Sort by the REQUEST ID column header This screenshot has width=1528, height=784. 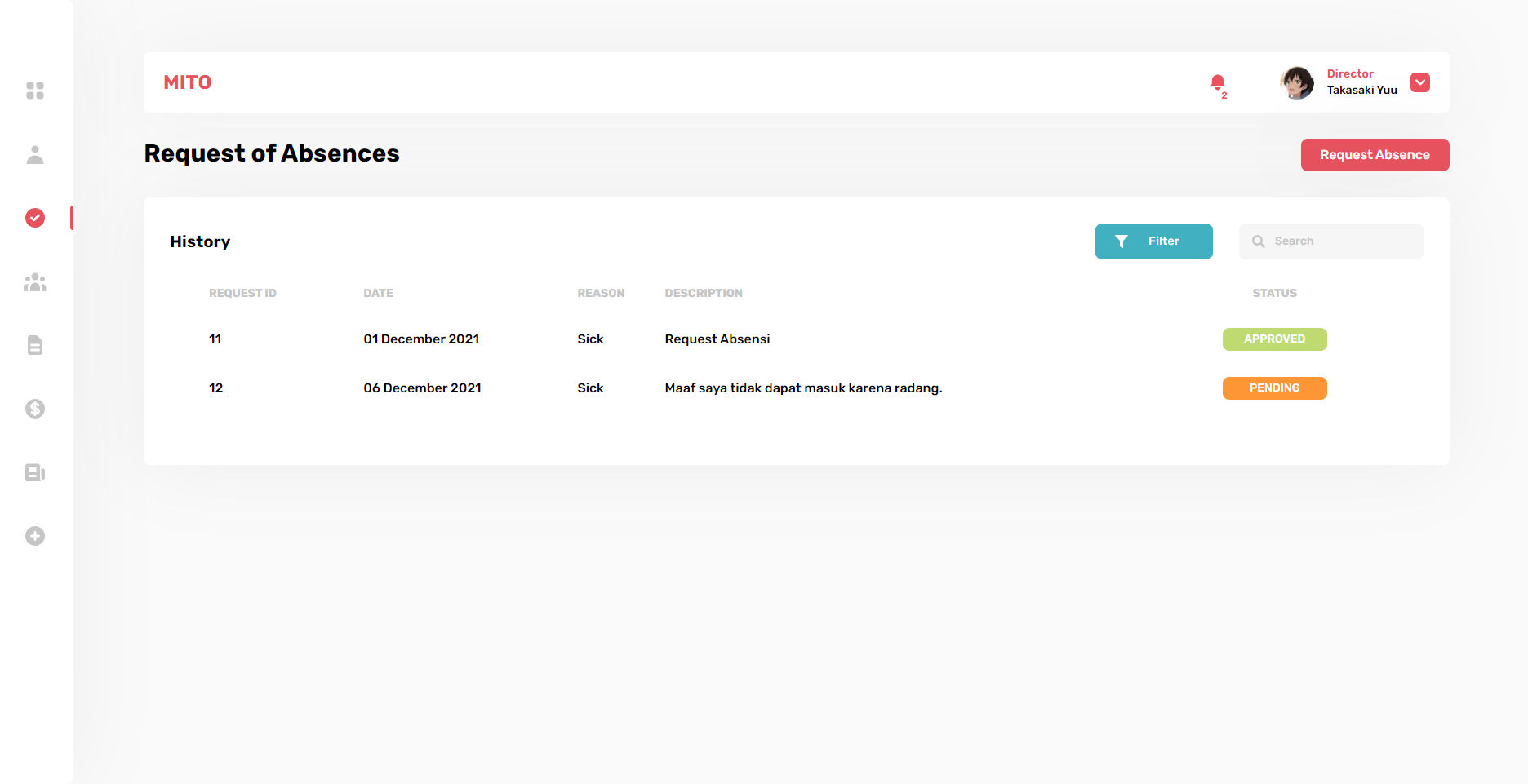pos(242,293)
